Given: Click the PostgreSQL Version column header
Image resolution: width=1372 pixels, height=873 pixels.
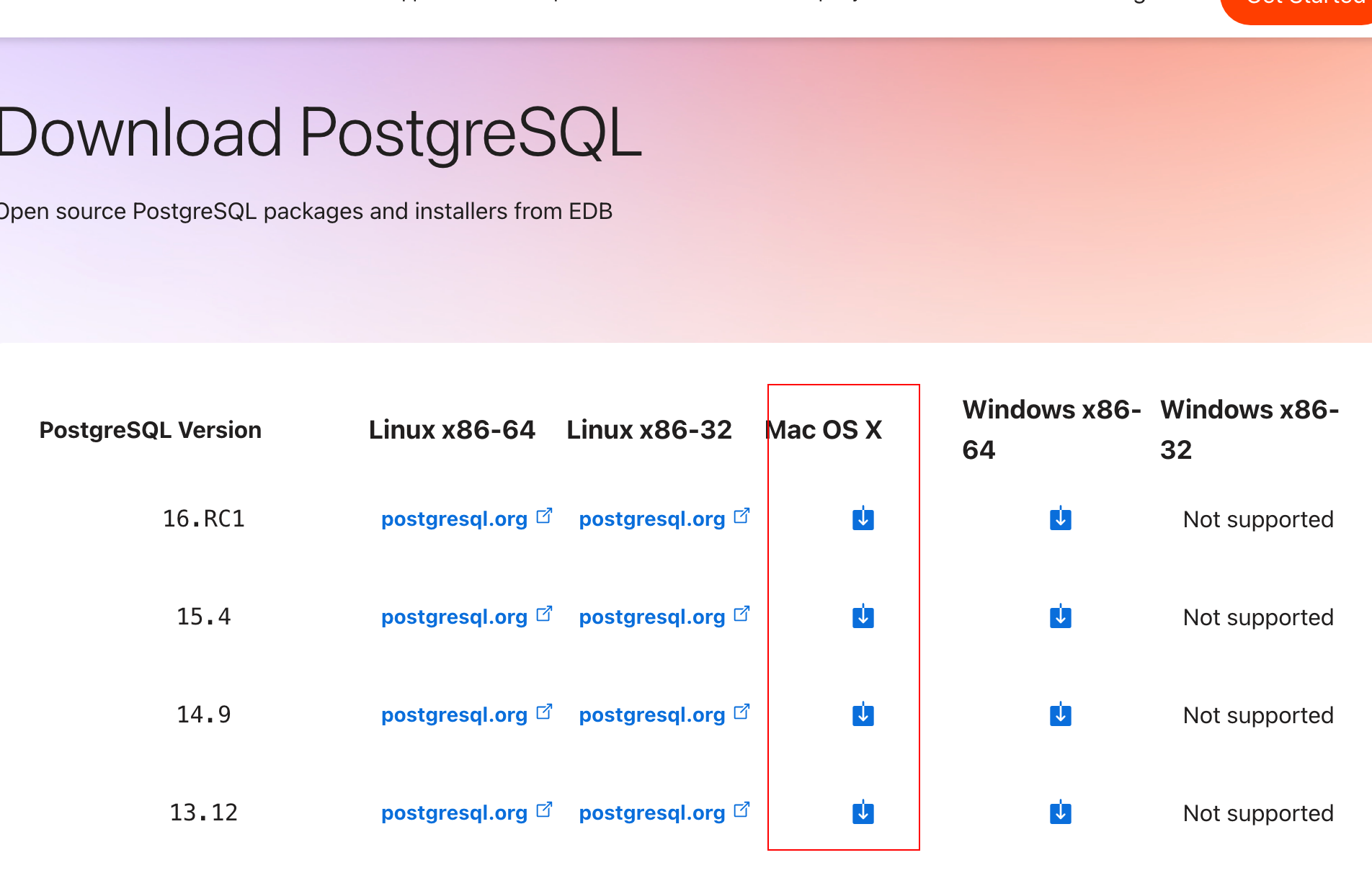Looking at the screenshot, I should tap(150, 430).
